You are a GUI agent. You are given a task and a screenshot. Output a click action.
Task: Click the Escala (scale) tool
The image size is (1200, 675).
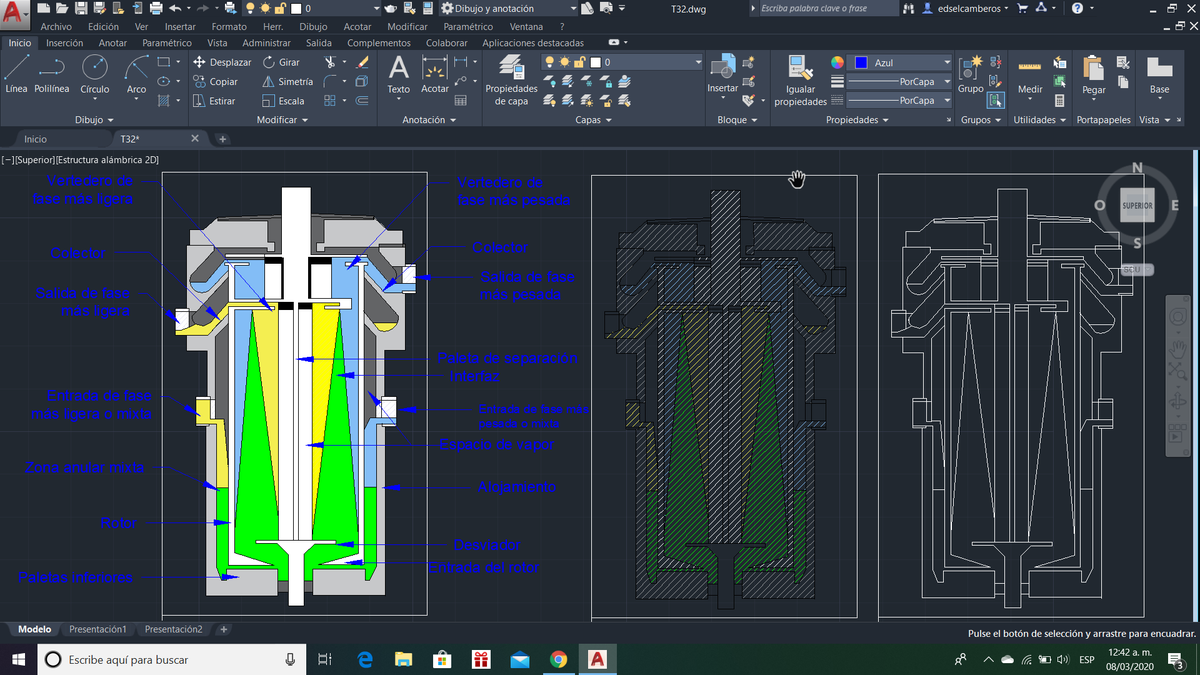[x=284, y=101]
